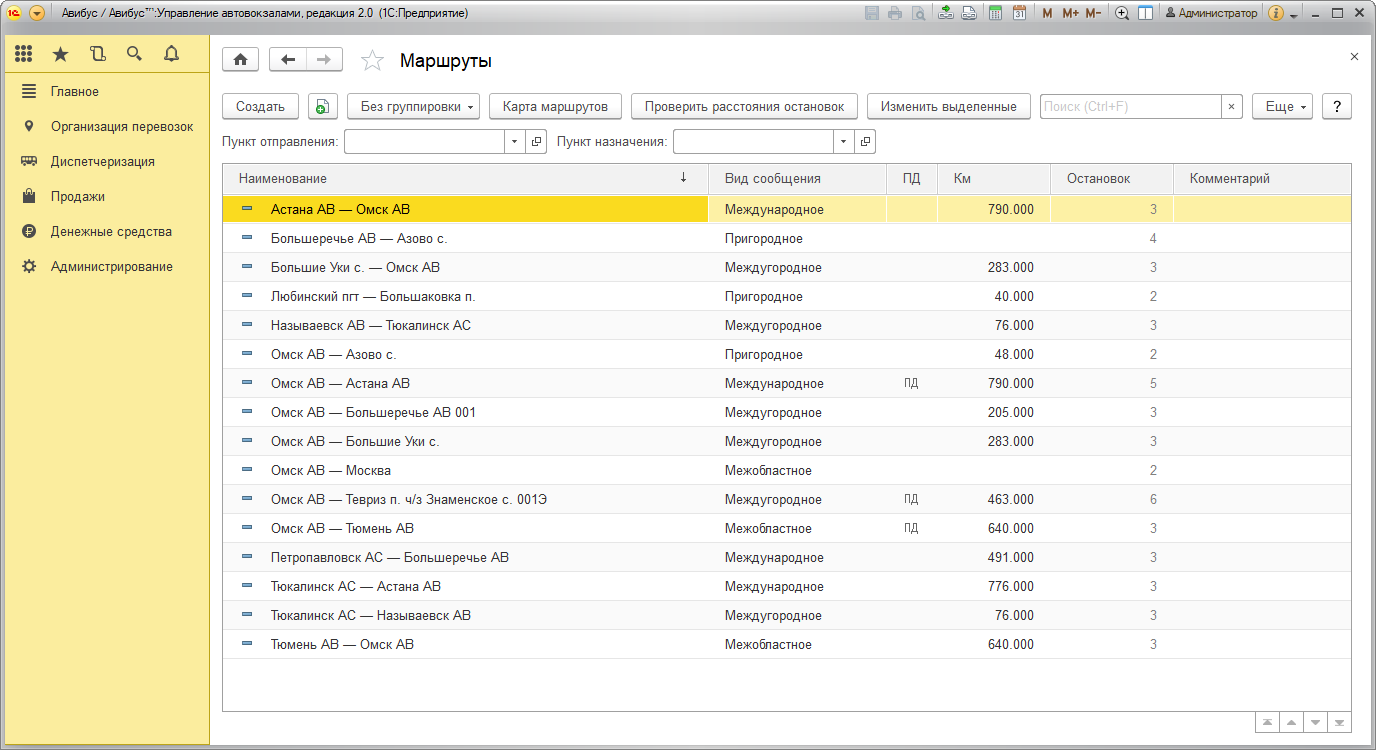
Task: Focus the Поиск search field
Action: click(1130, 107)
